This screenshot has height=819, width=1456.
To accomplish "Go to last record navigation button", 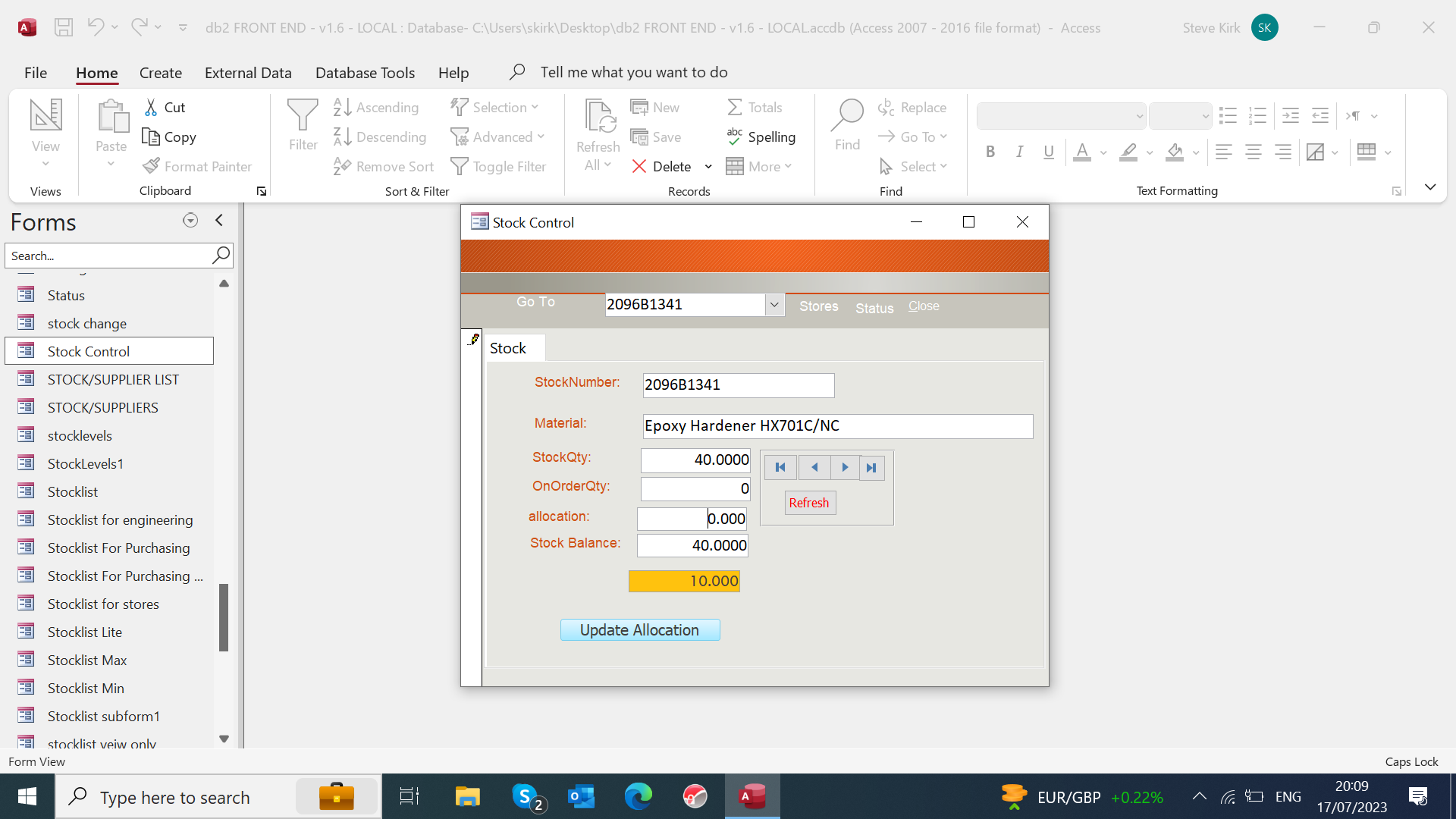I will tap(871, 468).
